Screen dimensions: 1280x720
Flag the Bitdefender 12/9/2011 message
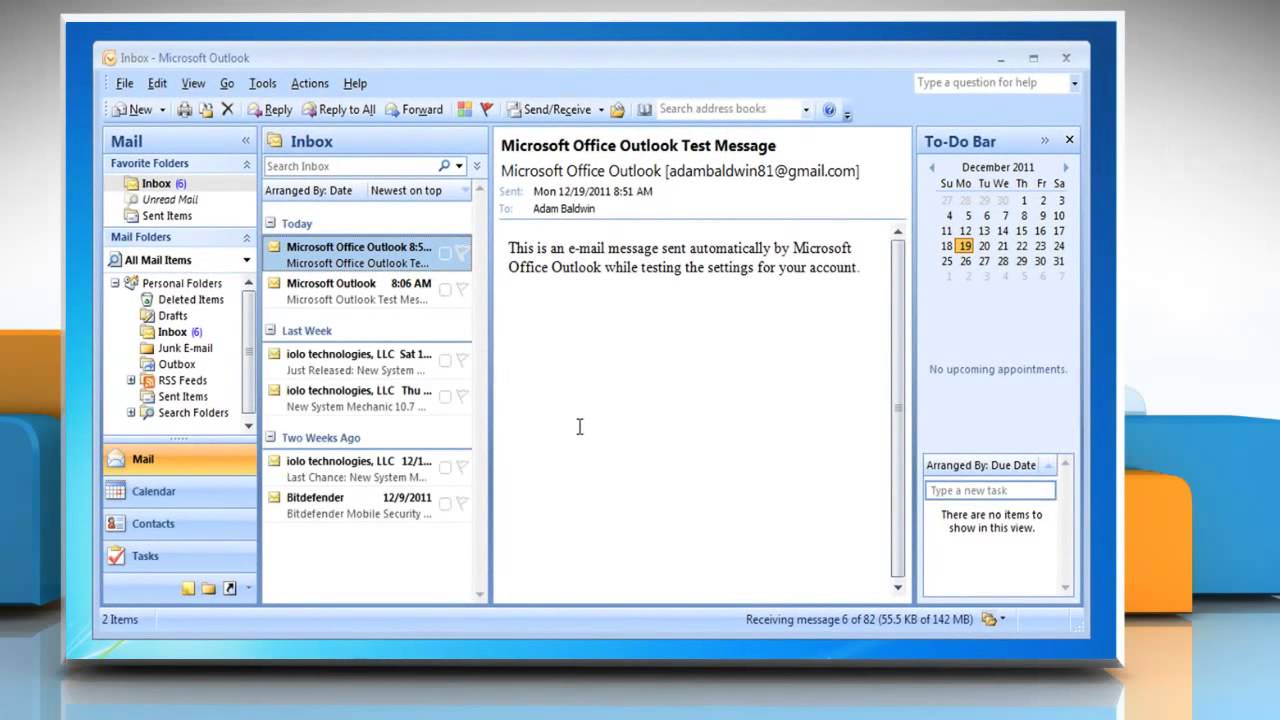[462, 504]
